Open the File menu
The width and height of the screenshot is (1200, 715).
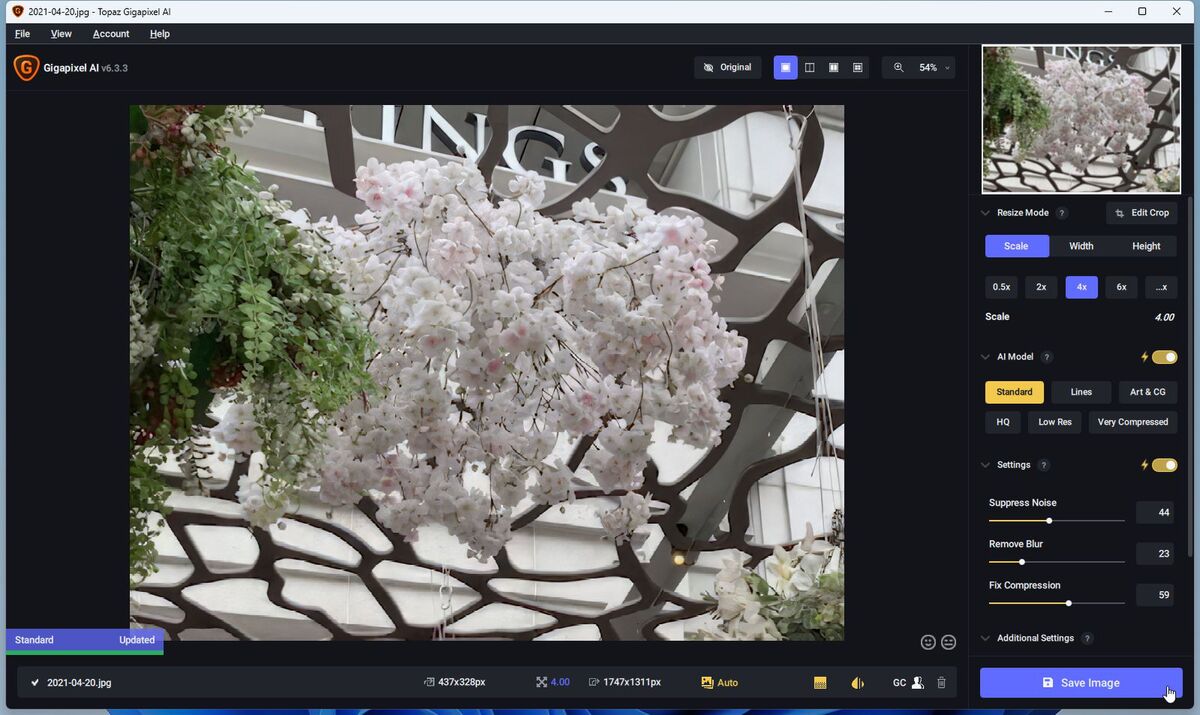pyautogui.click(x=22, y=34)
